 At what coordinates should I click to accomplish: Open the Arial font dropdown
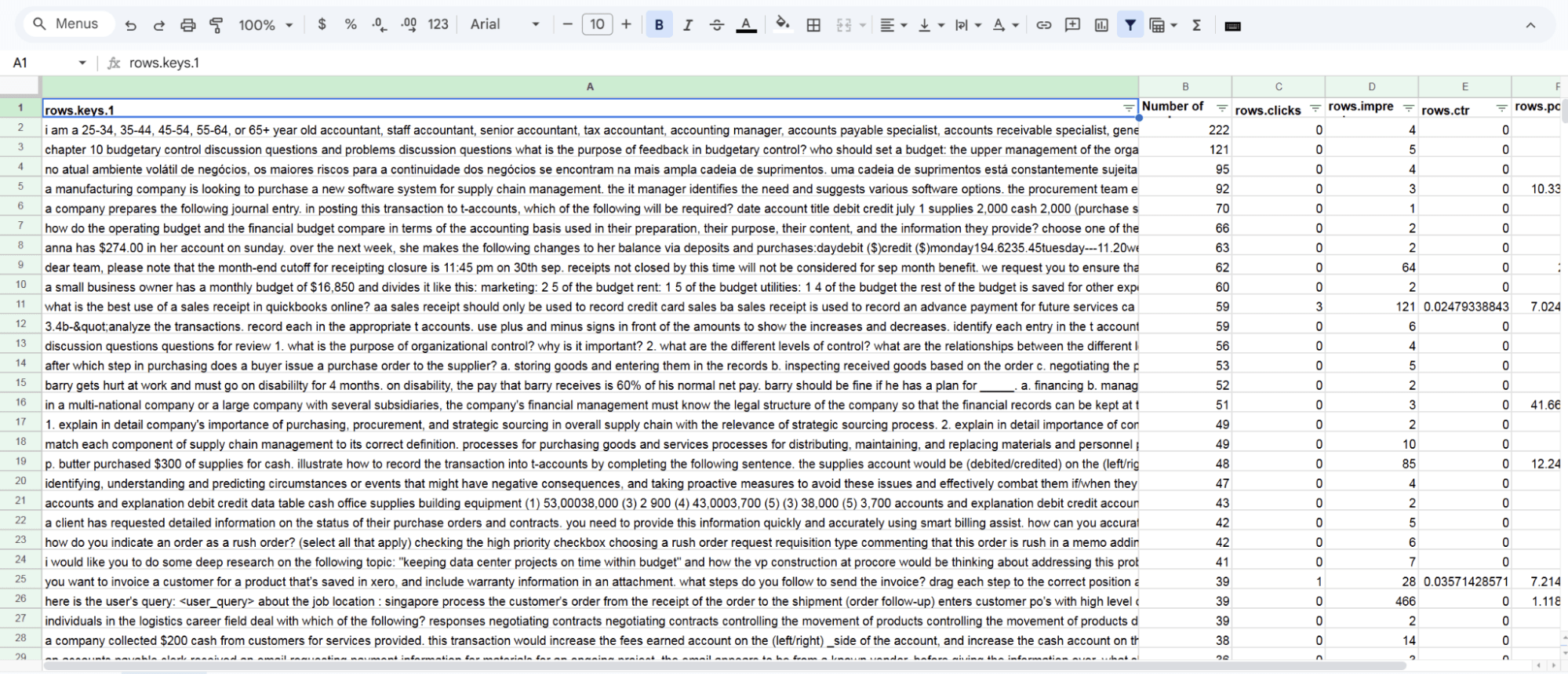(504, 24)
